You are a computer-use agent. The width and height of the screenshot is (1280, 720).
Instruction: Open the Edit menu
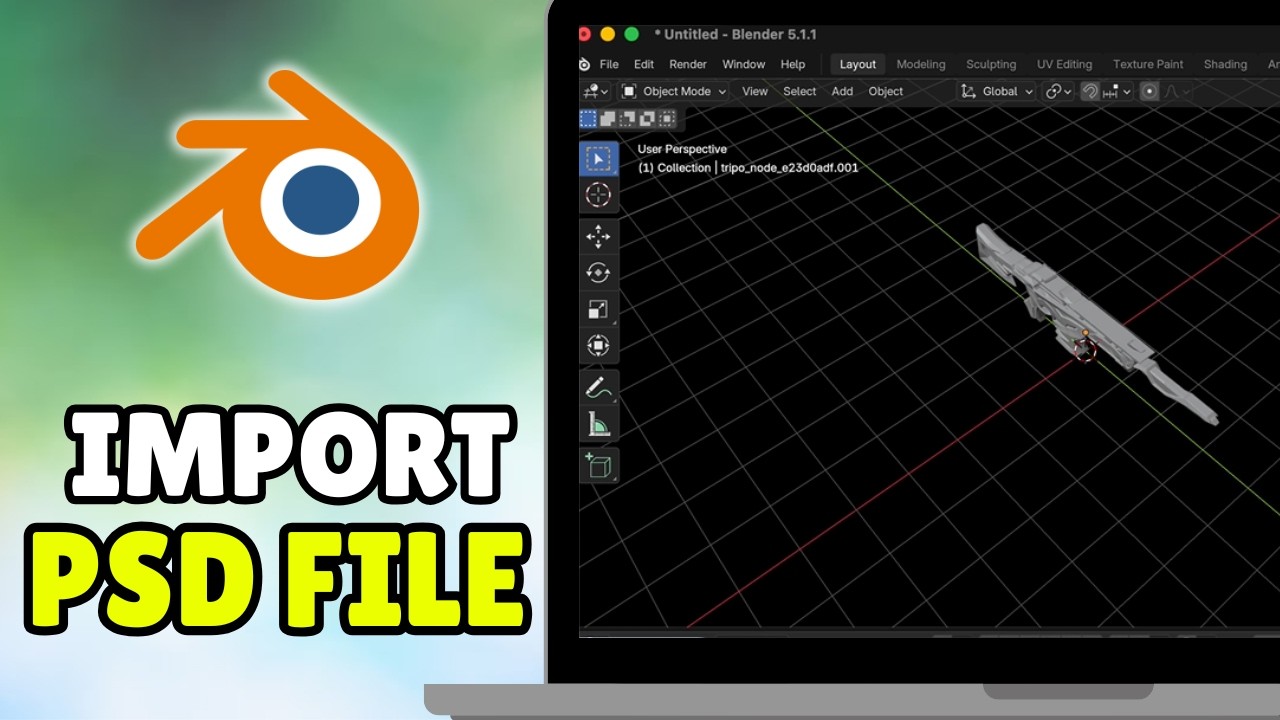pyautogui.click(x=644, y=64)
